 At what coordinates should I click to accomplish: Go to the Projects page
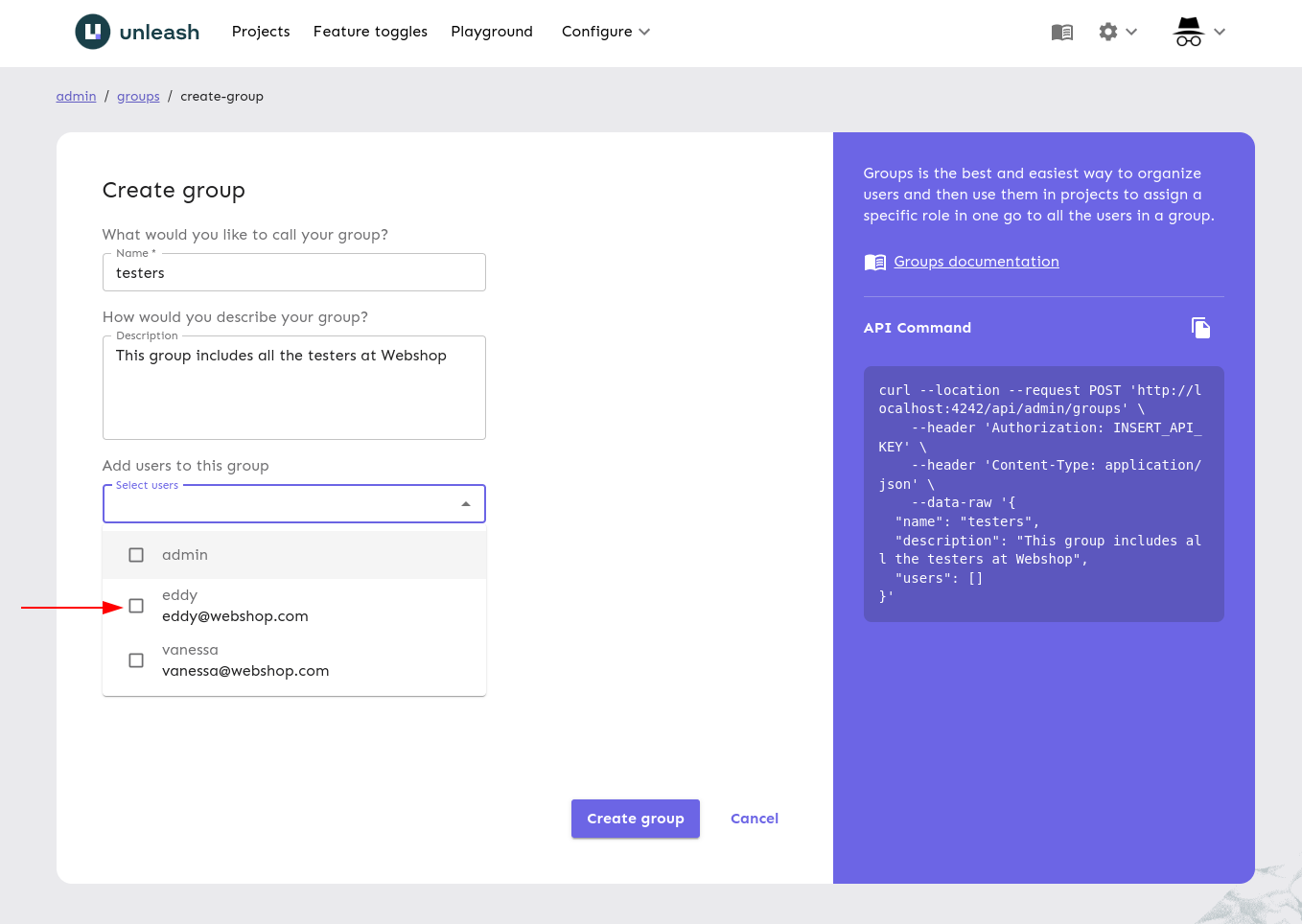click(x=261, y=32)
